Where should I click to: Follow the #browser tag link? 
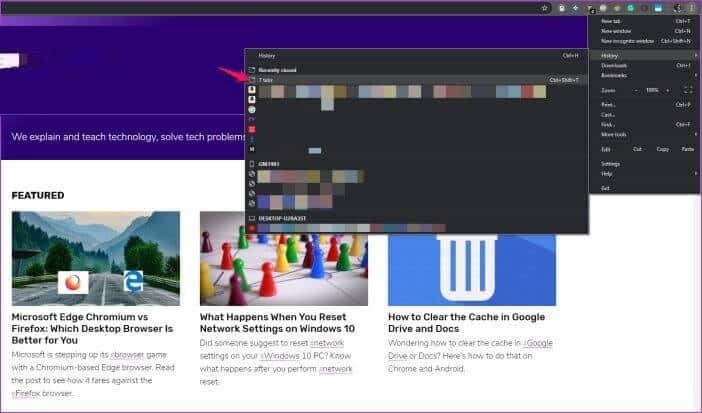pos(128,355)
